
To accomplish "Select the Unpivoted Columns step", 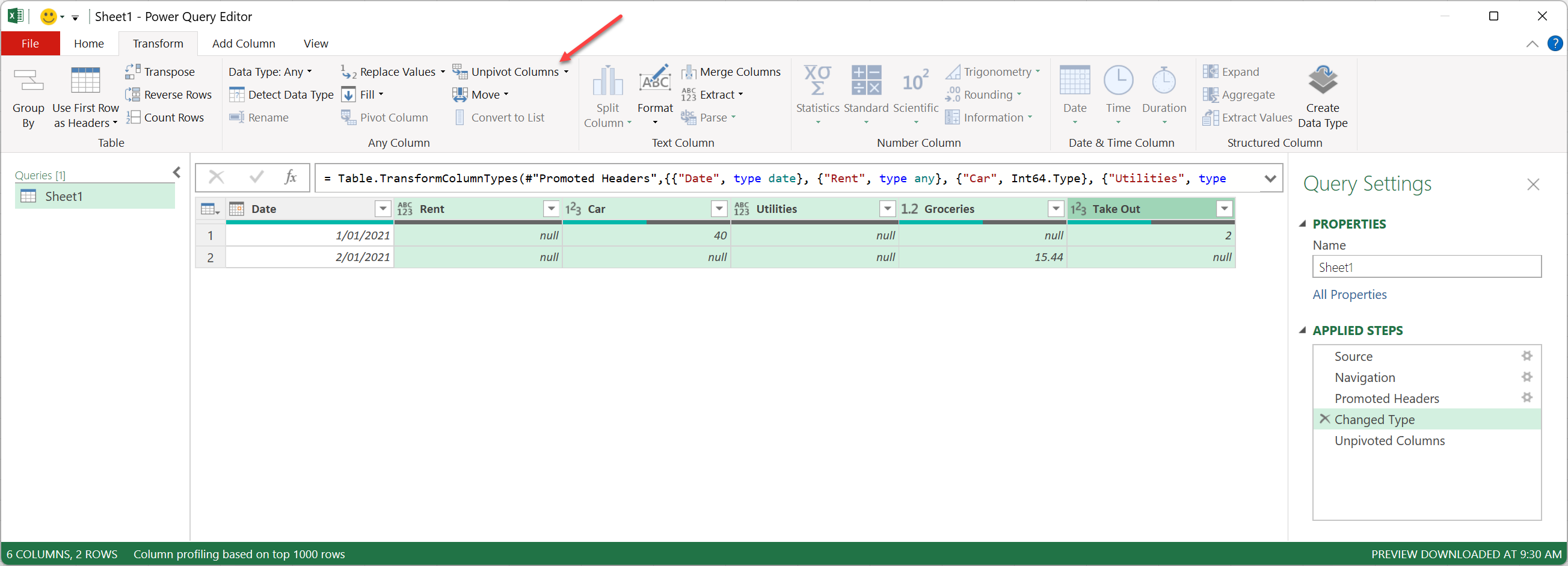I will pos(1427,440).
